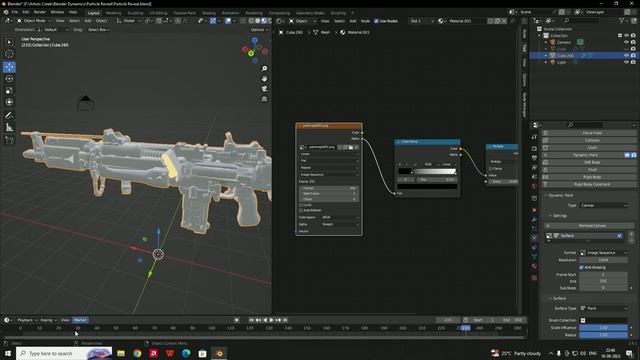This screenshot has width=640, height=360.
Task: Open the Render menu
Action: point(40,12)
